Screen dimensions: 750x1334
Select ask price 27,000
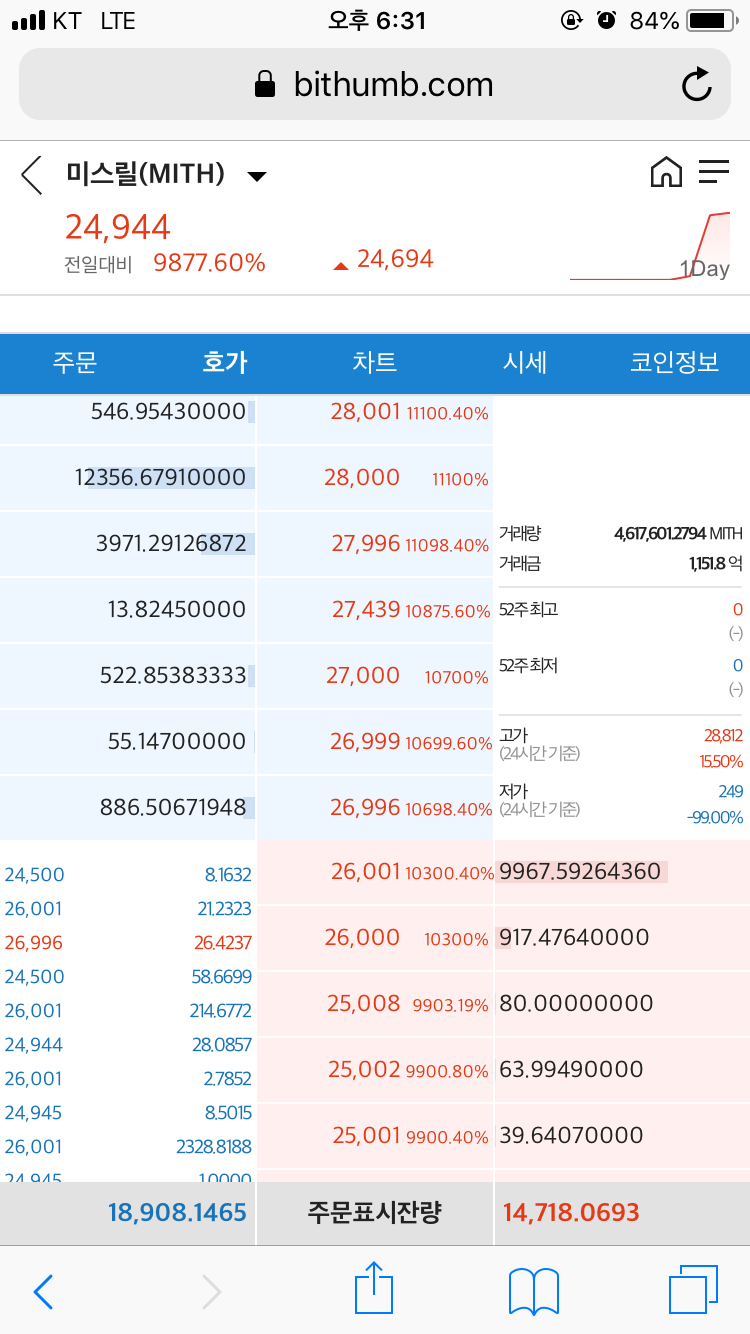pyautogui.click(x=363, y=676)
